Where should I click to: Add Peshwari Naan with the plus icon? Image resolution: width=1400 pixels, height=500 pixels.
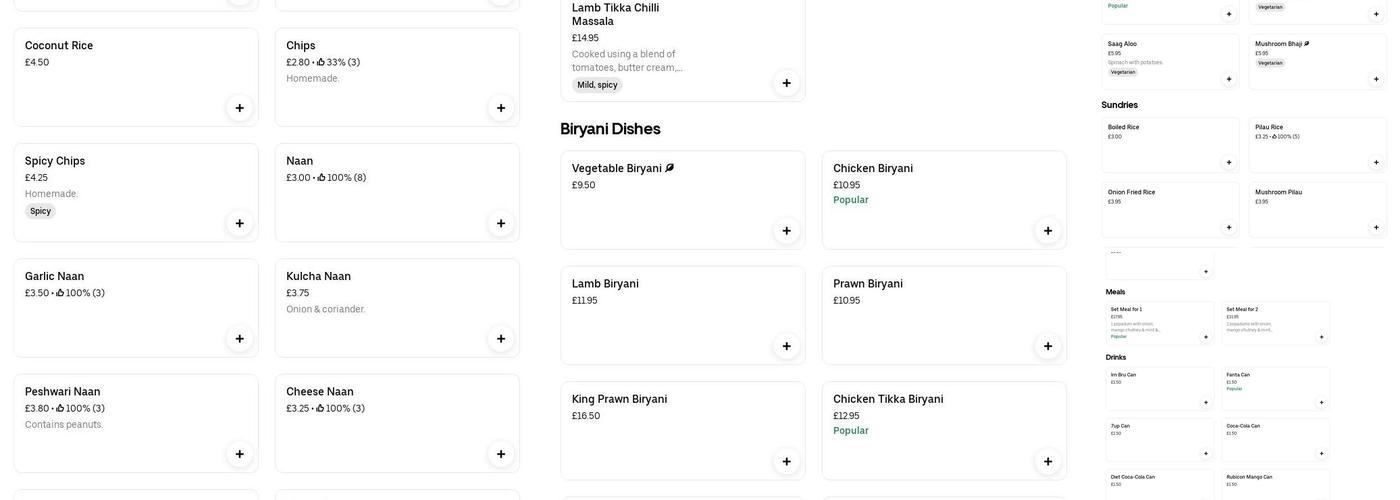click(x=239, y=454)
